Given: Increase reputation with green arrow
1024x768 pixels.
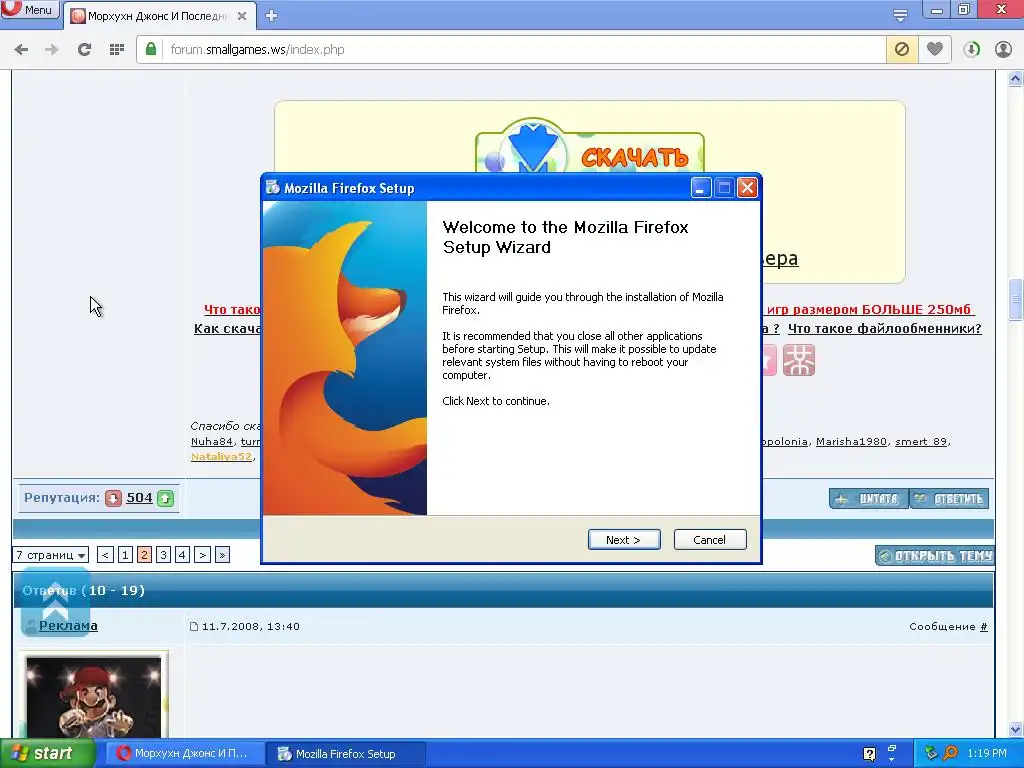Looking at the screenshot, I should coord(166,498).
